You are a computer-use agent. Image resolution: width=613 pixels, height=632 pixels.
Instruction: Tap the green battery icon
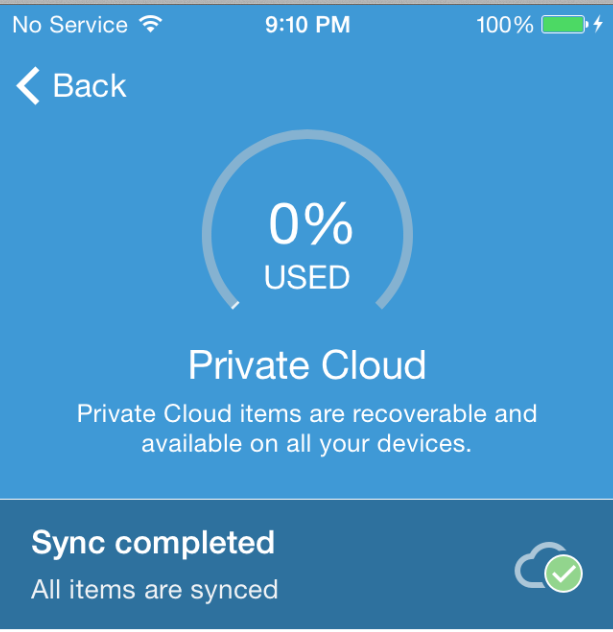click(565, 25)
